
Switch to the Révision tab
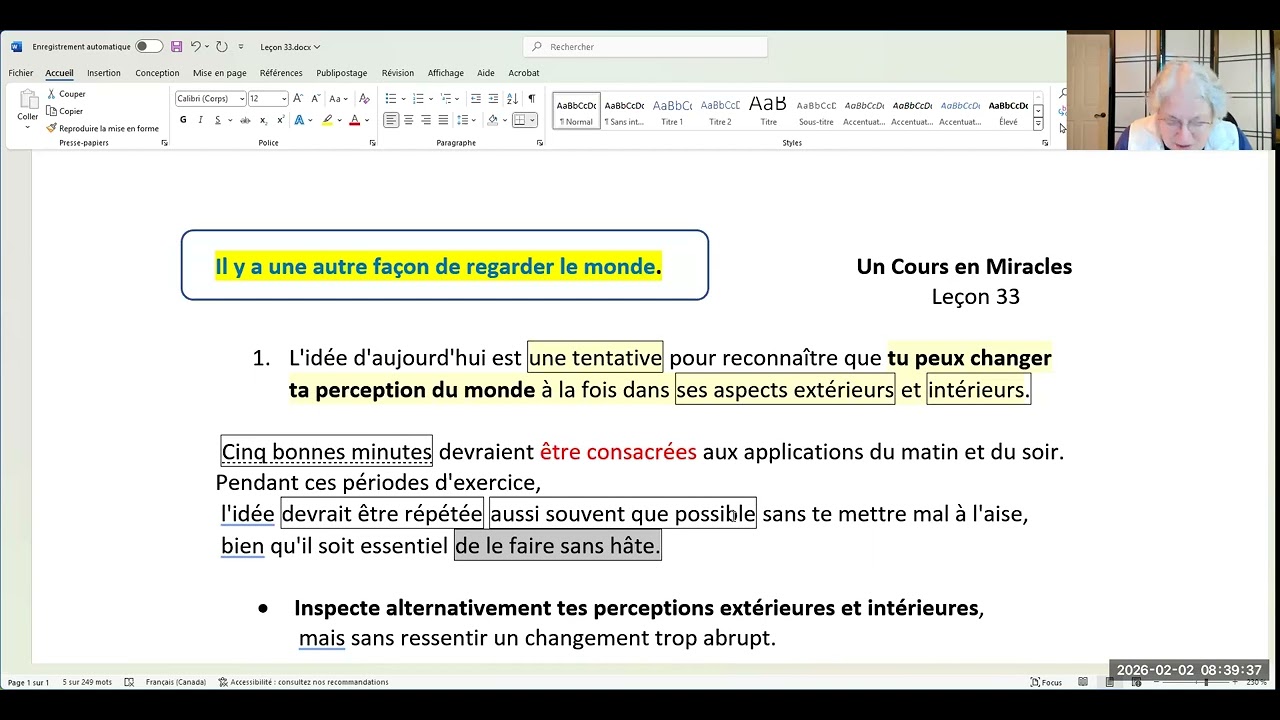(397, 73)
